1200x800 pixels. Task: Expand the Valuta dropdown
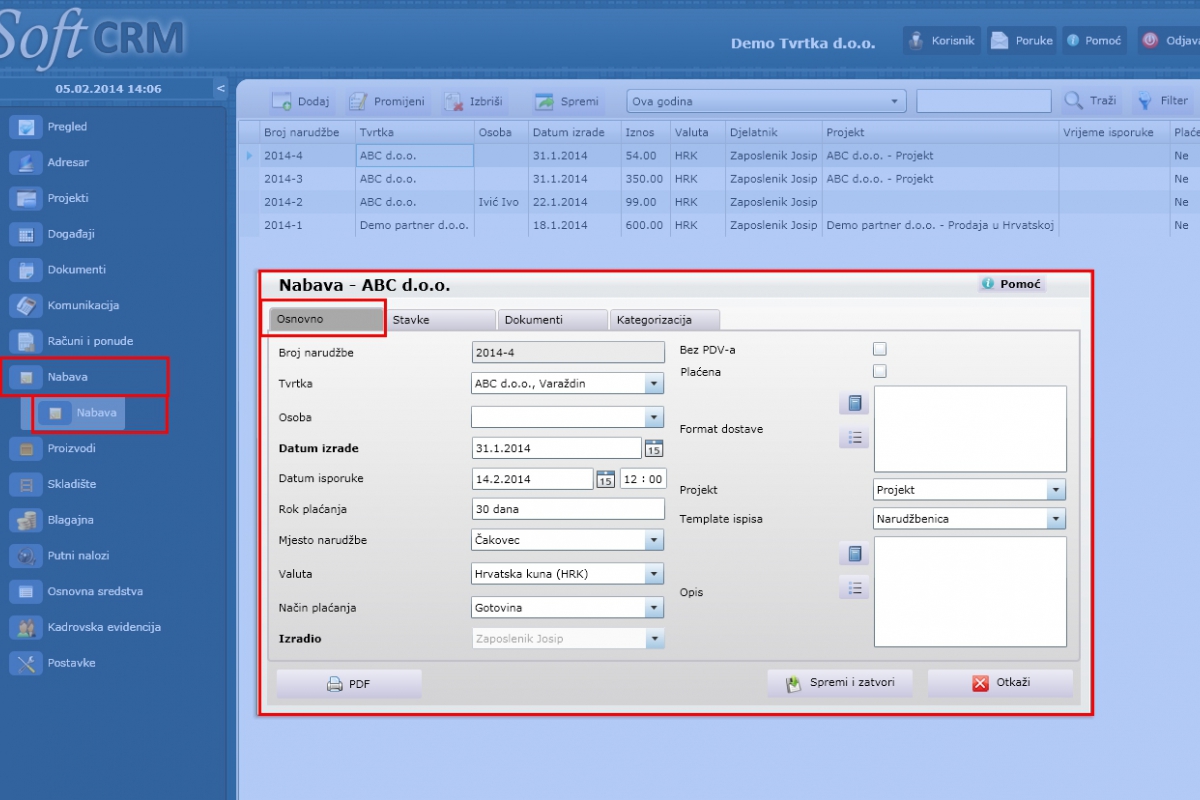654,574
